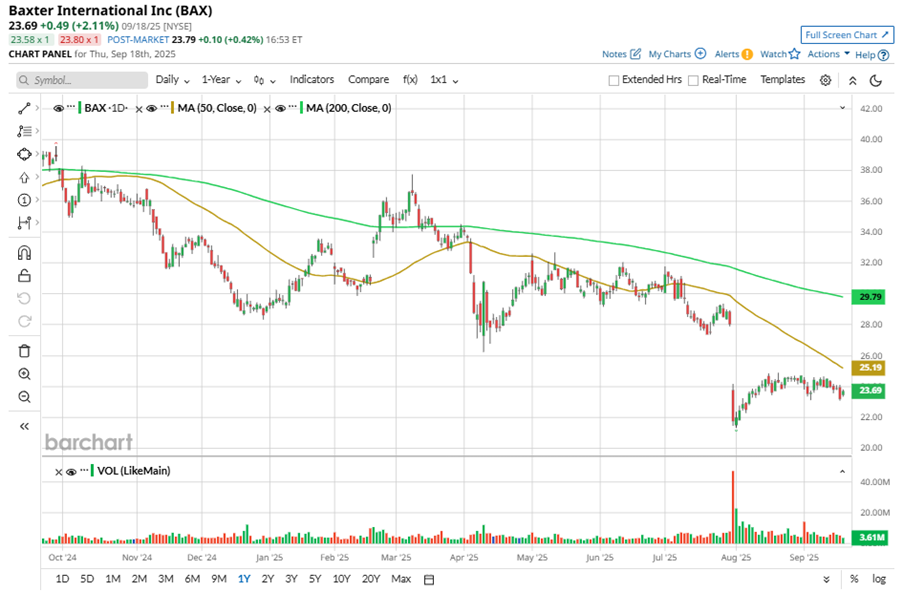The image size is (903, 592).
Task: Toggle percent scale
Action: pyautogui.click(x=854, y=579)
